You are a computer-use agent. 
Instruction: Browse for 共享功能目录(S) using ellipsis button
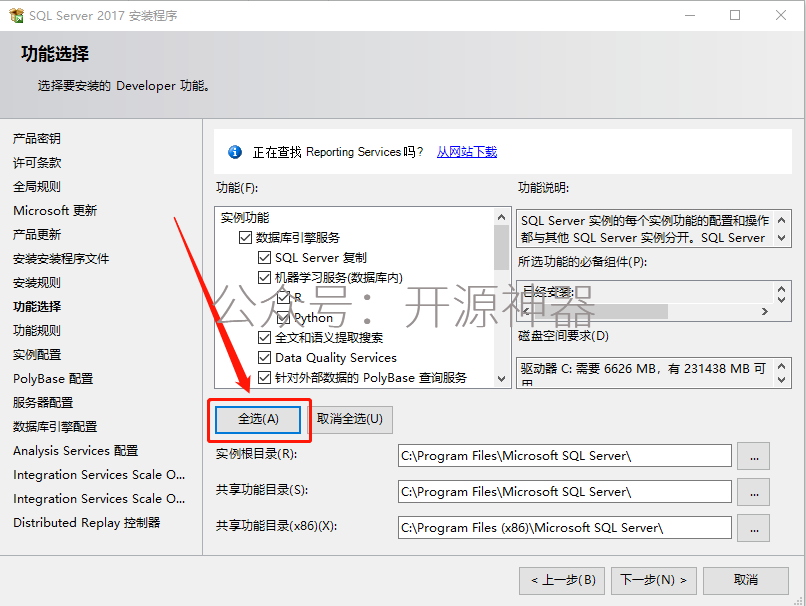(754, 492)
